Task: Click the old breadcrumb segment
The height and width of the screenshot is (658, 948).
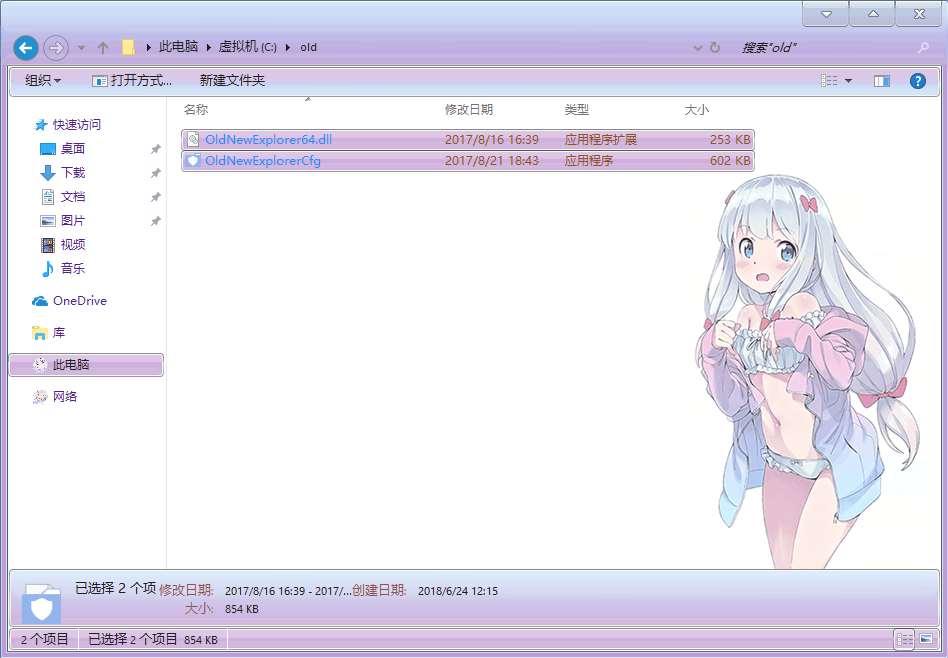Action: (308, 47)
